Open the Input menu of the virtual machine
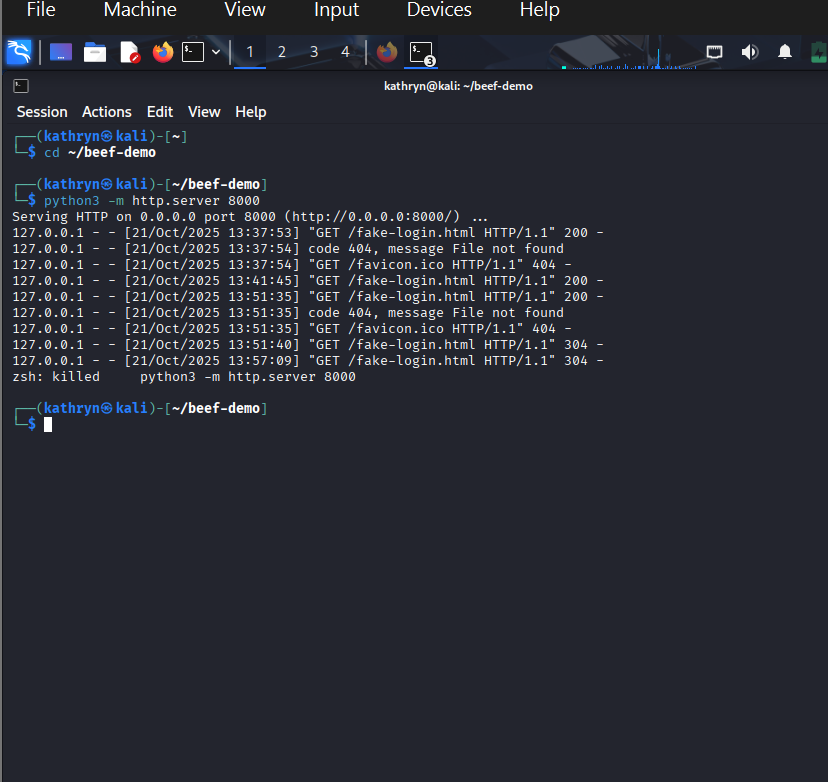This screenshot has height=782, width=828. [336, 11]
